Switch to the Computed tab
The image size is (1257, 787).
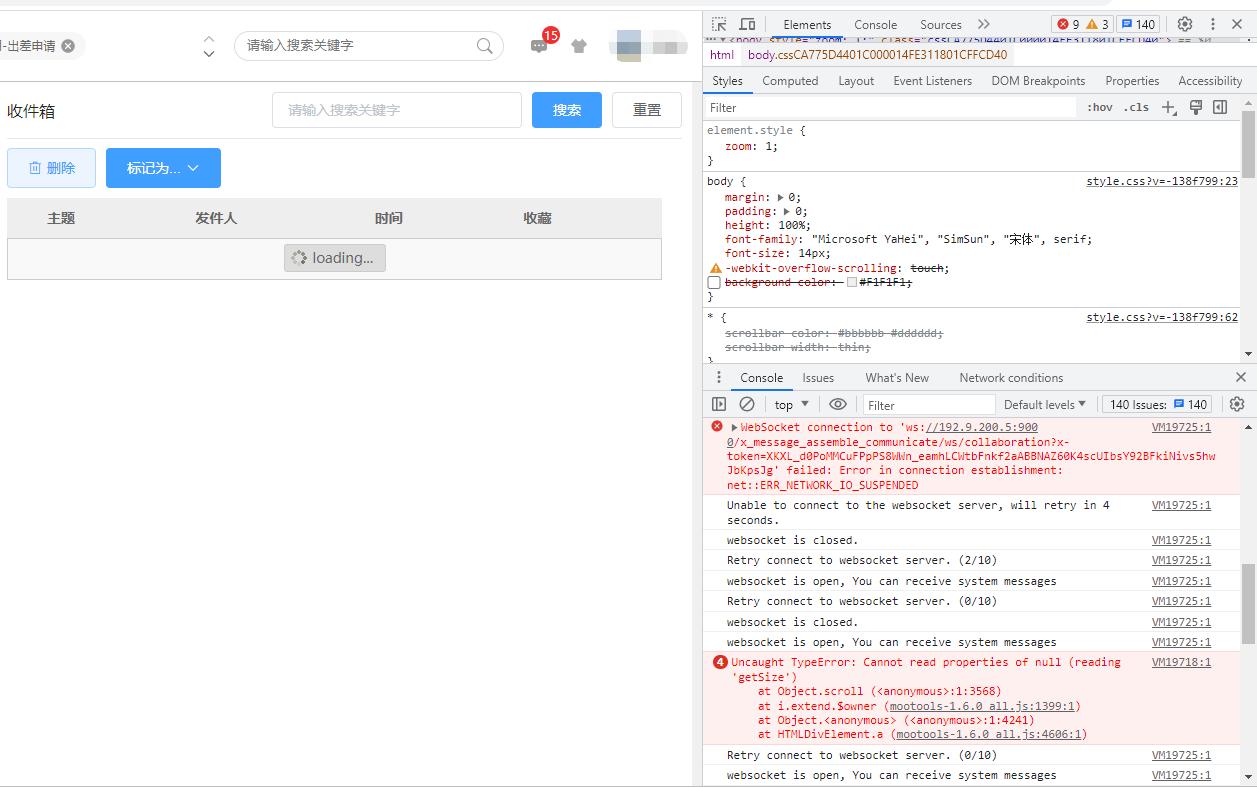pos(790,81)
